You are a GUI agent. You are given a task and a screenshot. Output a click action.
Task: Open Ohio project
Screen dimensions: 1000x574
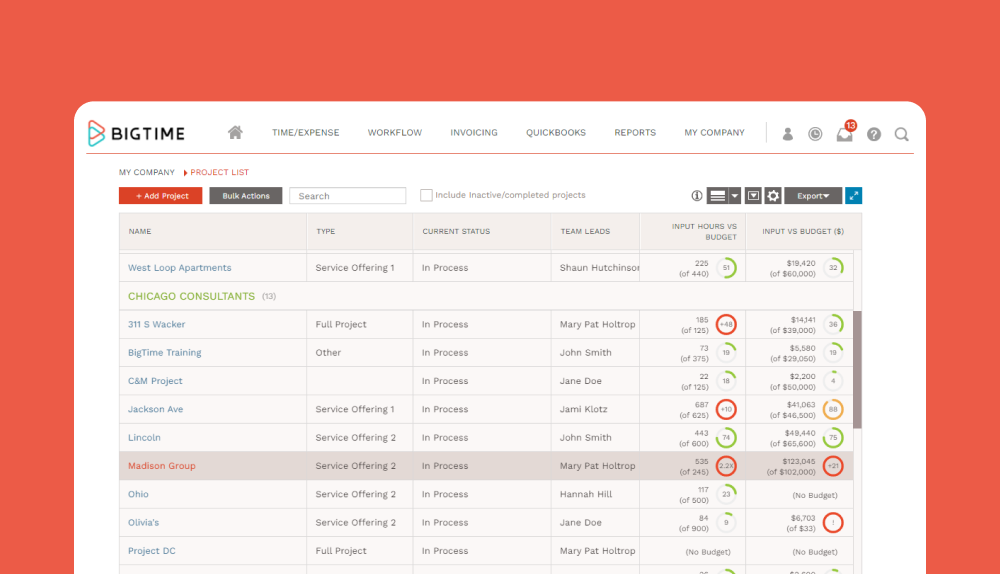[x=138, y=494]
